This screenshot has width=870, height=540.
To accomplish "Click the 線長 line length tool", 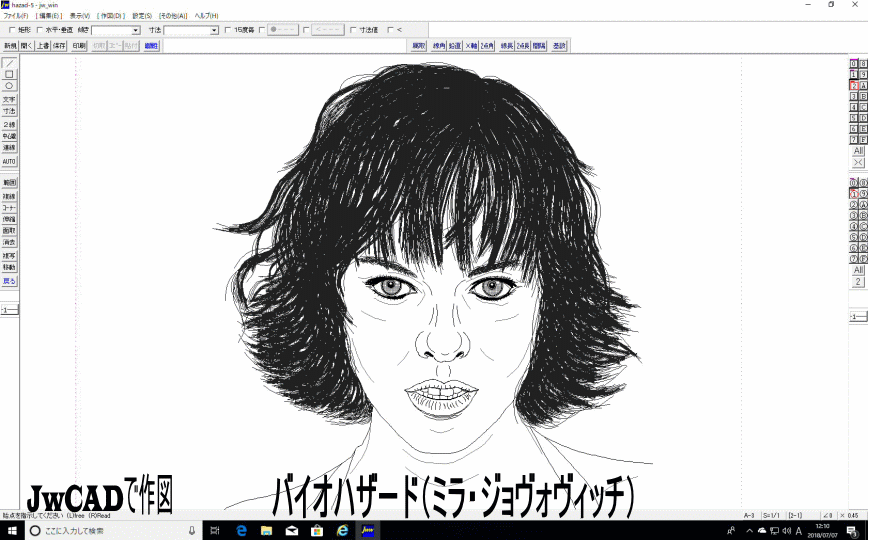I will click(x=507, y=46).
